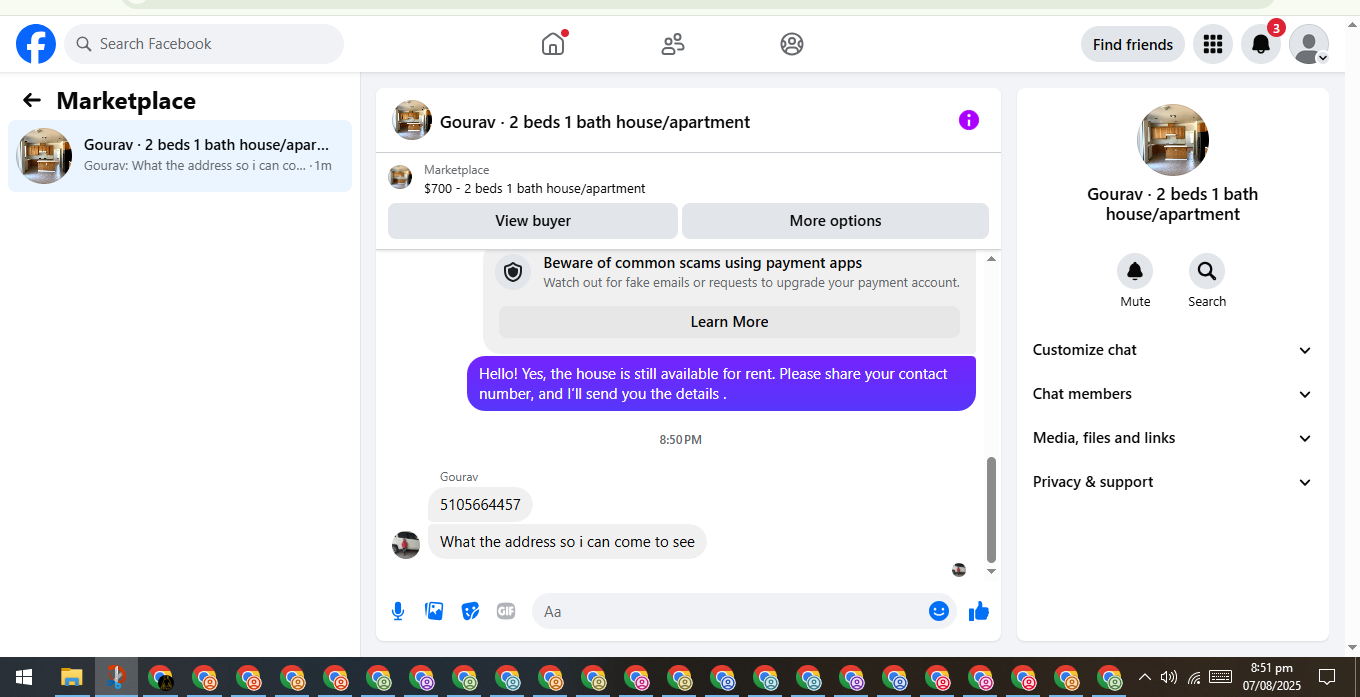
Task: Open the account profile avatar menu
Action: (x=1309, y=44)
